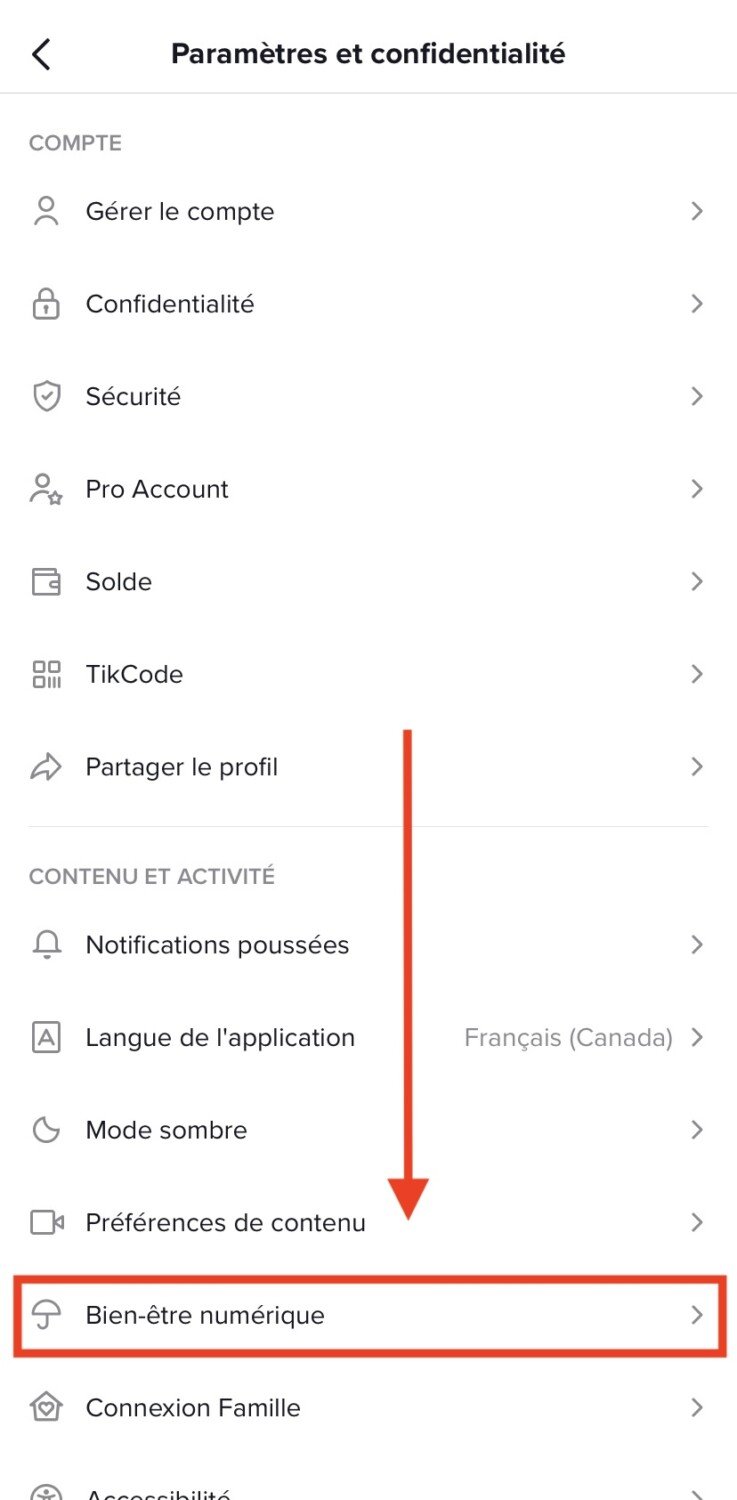
Task: Tap the umbrella icon for Bien-être numérique
Action: [x=46, y=1315]
